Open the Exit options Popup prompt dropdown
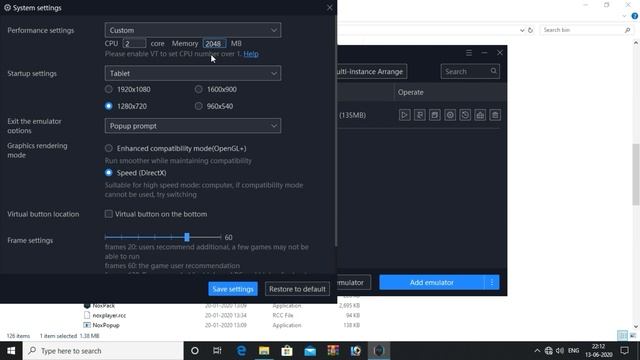The width and height of the screenshot is (640, 360). [x=193, y=126]
